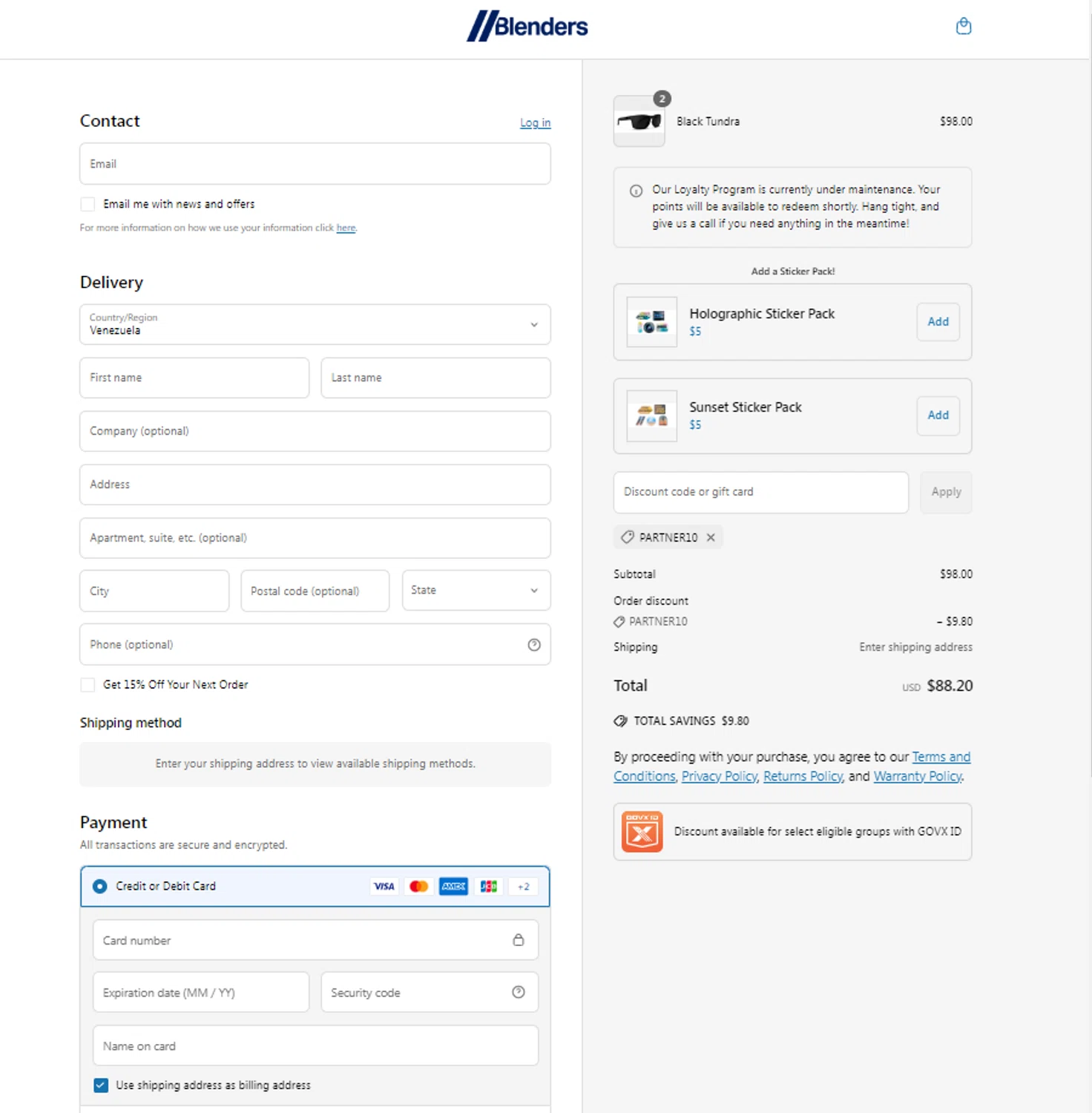Add the Sunset Sticker Pack
Viewport: 1092px width, 1113px height.
[938, 416]
